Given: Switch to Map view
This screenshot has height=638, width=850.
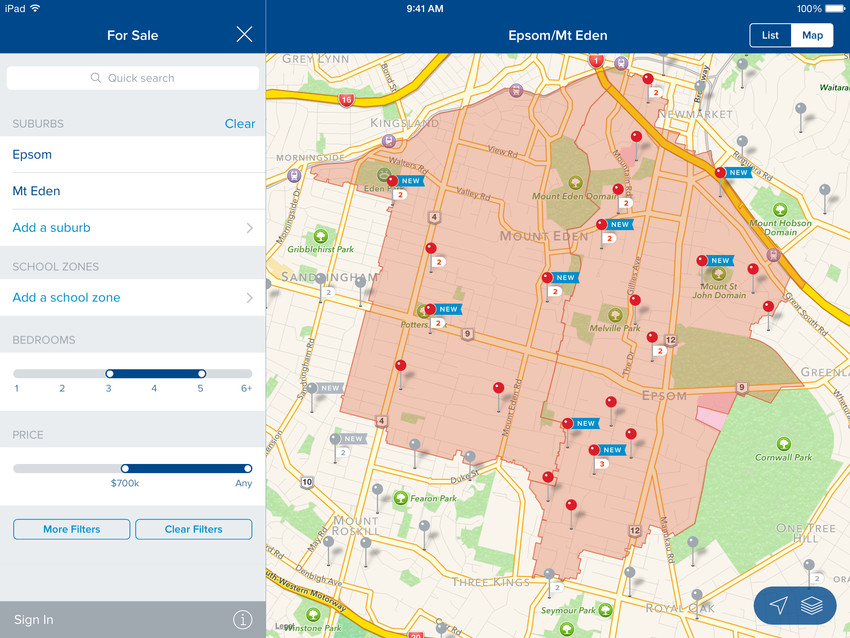Looking at the screenshot, I should (x=812, y=35).
